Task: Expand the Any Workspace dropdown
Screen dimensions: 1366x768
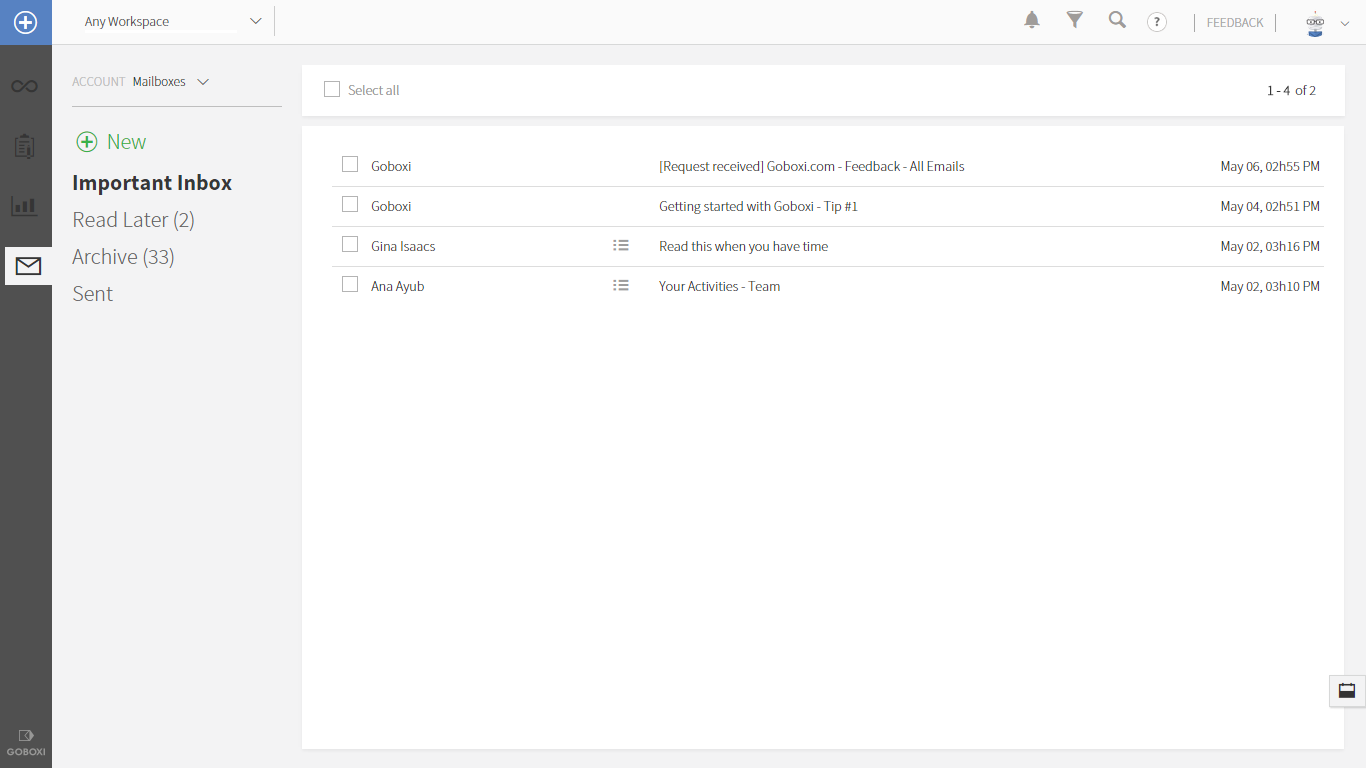Action: tap(255, 21)
